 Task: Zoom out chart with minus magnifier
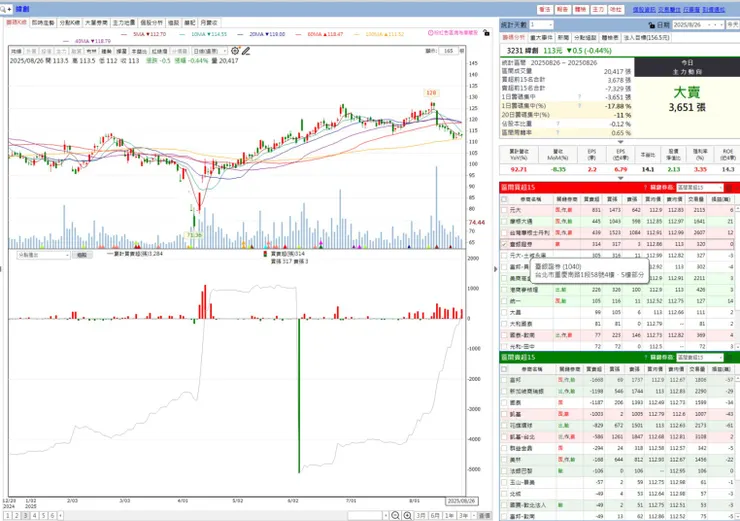[395, 515]
